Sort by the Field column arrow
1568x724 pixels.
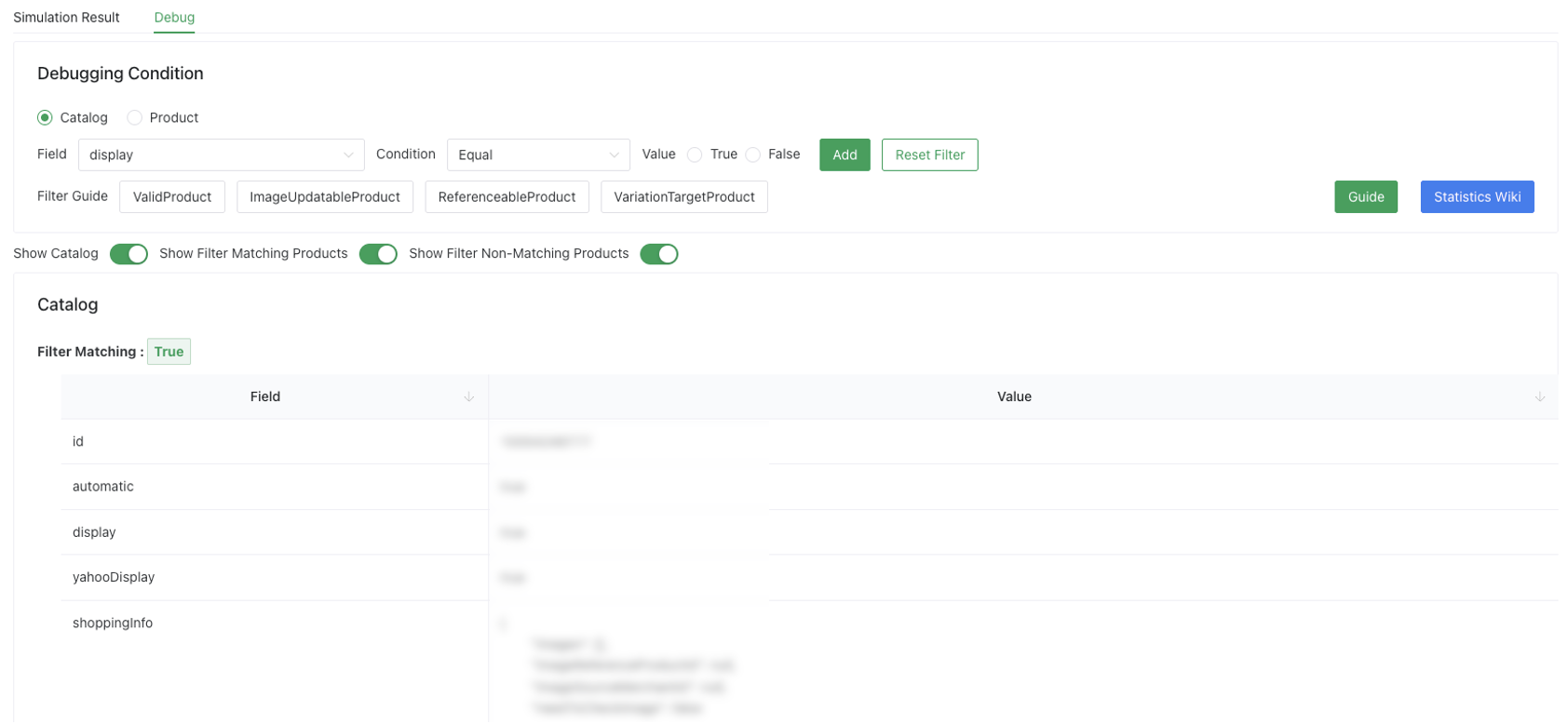click(468, 397)
